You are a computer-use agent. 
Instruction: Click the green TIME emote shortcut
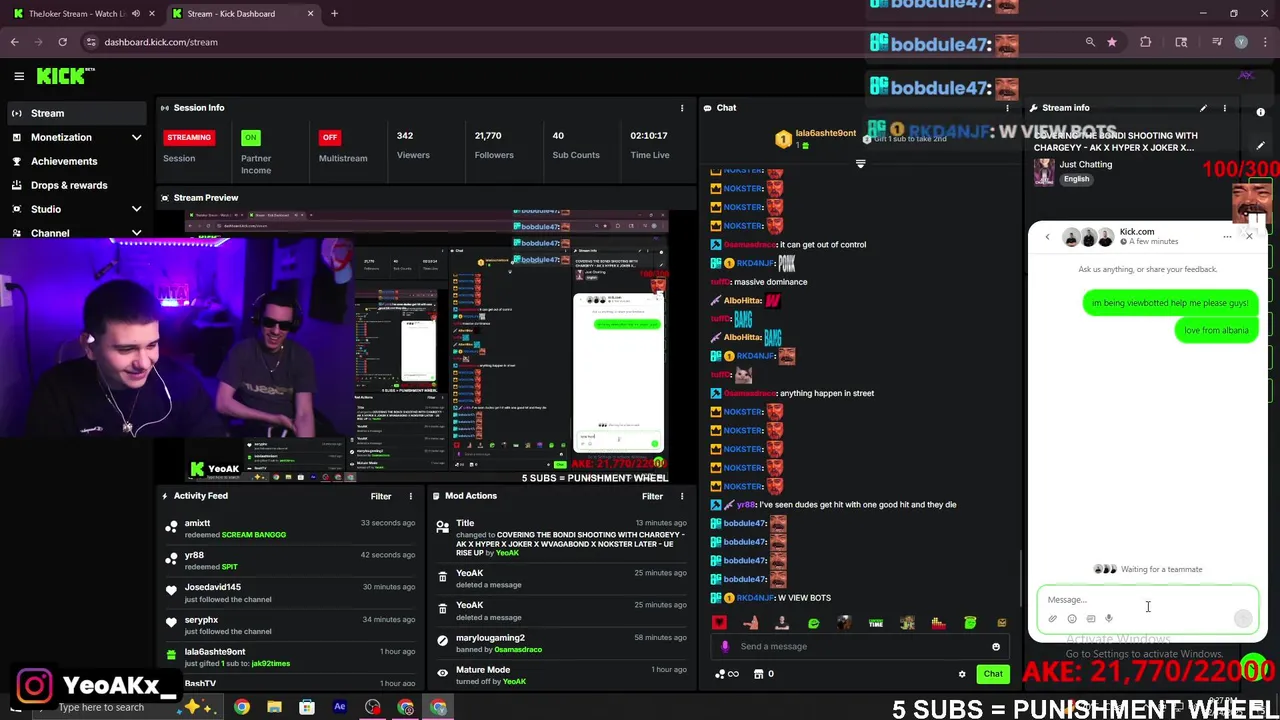876,623
